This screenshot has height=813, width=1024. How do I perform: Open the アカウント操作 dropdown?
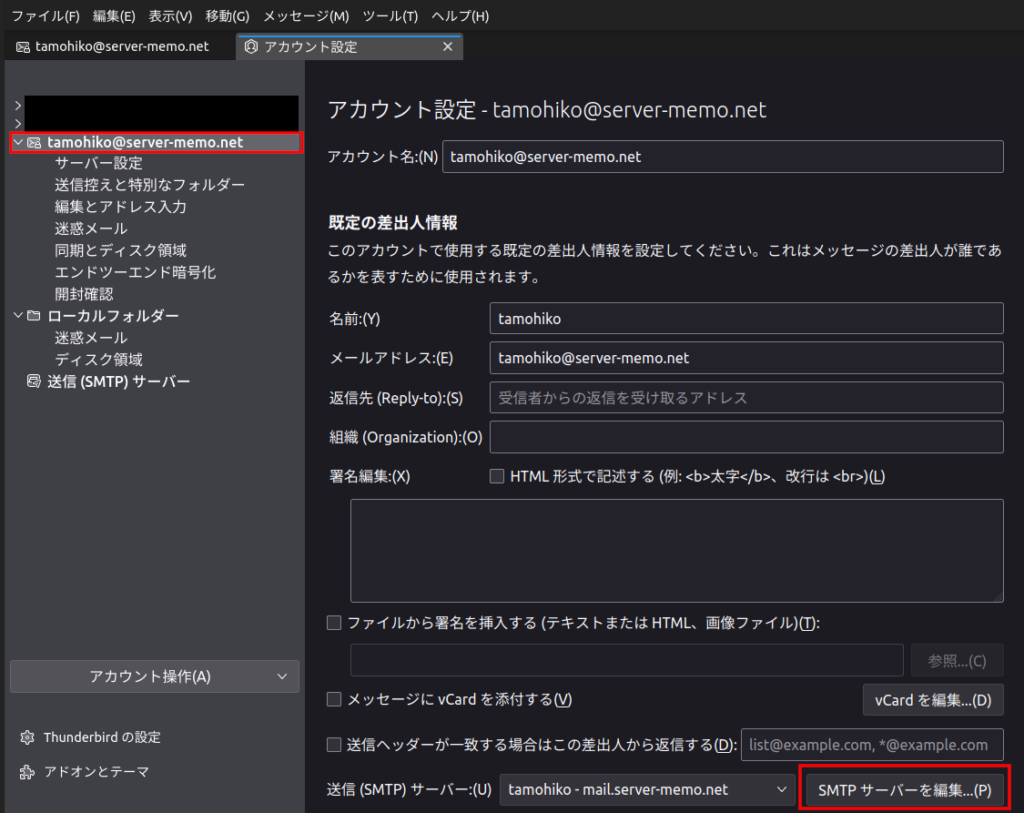click(x=154, y=676)
